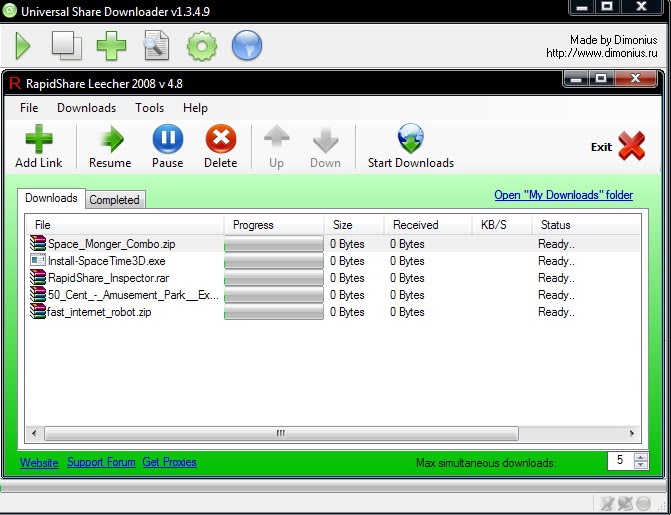Increase max simultaneous downloads with up arrow
671x515 pixels.
tap(641, 457)
